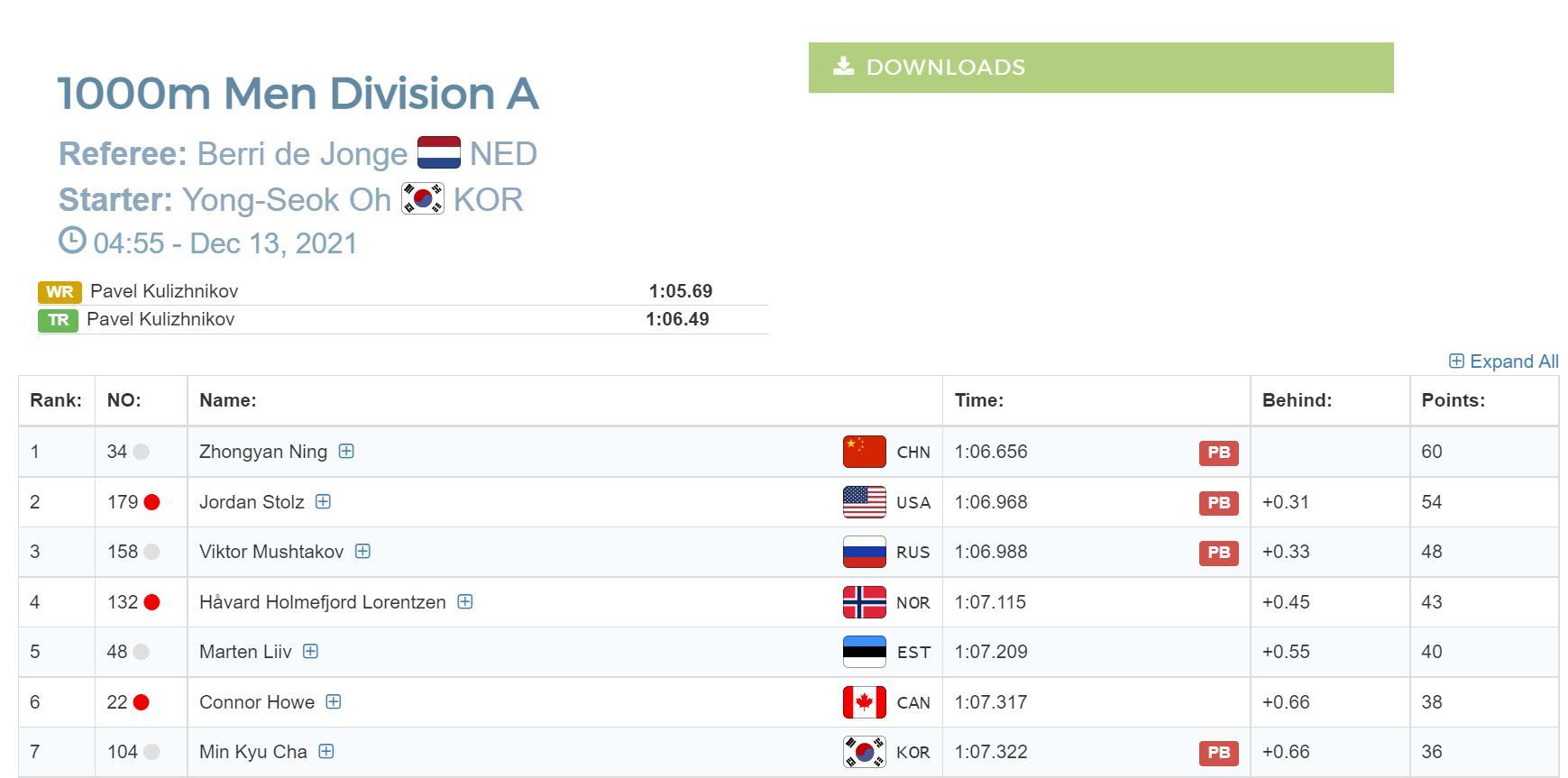Screen dimensions: 1568x778
Task: Click the Netherlands flag beside the referee
Action: coord(439,153)
